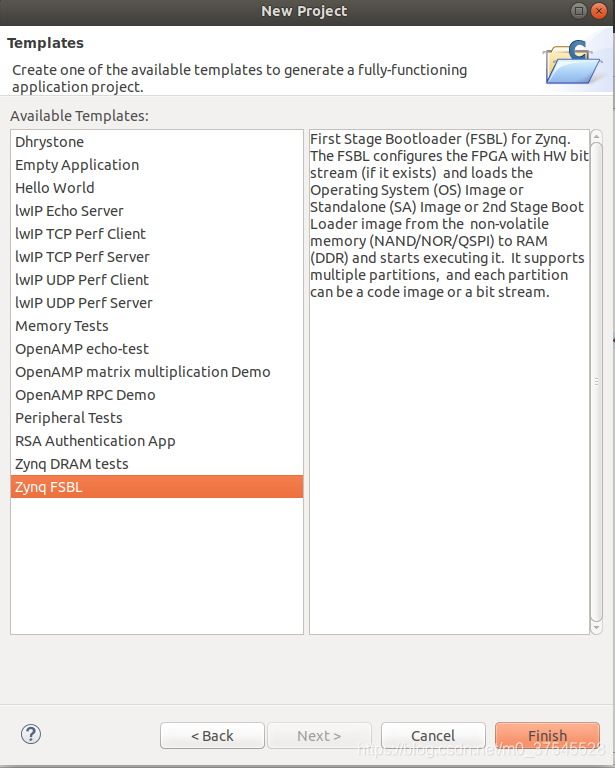This screenshot has height=768, width=615.
Task: Choose lwIP UDP Perf Client template
Action: (x=157, y=280)
